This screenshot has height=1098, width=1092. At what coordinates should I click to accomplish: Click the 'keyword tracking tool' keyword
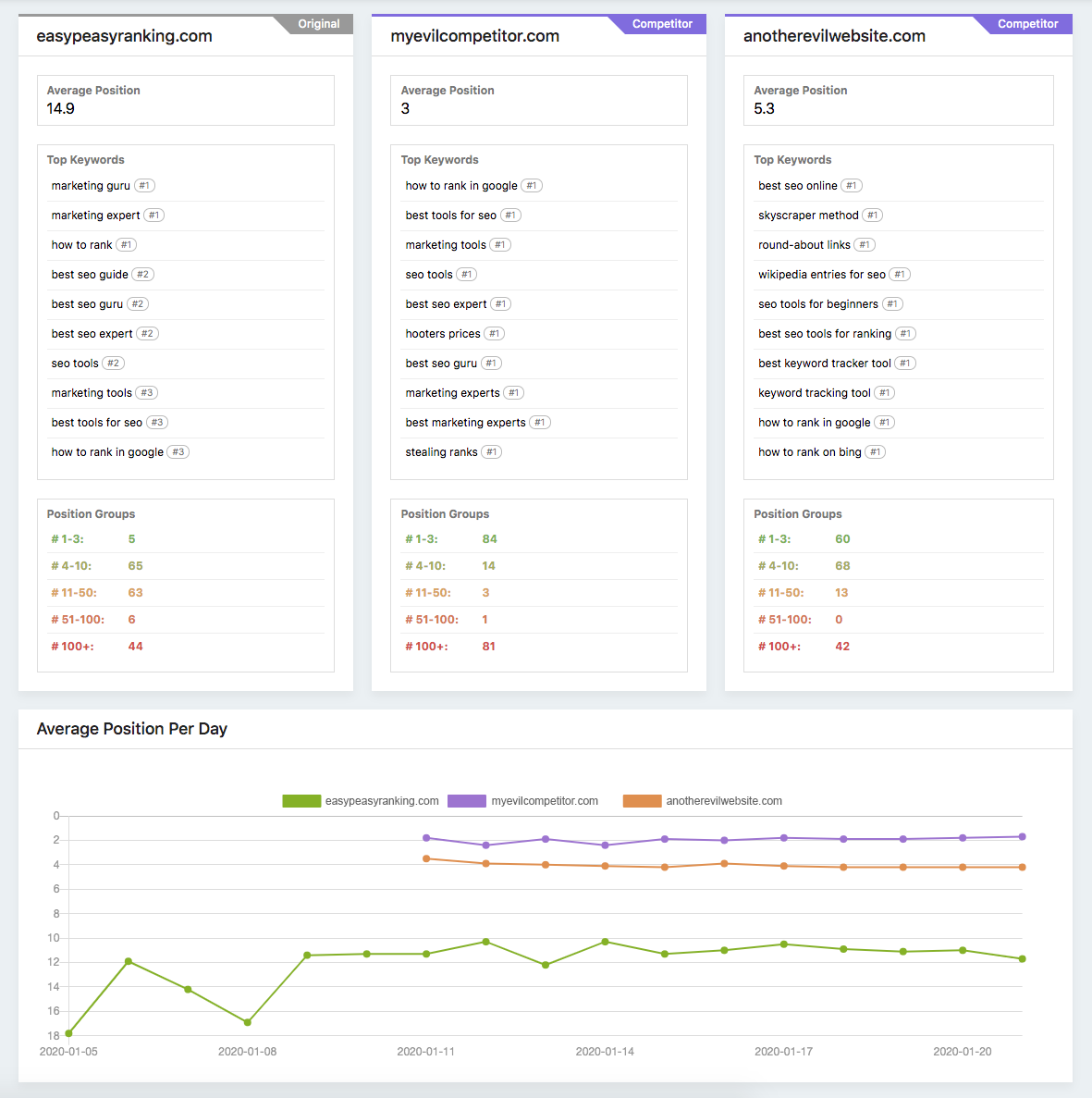[x=814, y=393]
